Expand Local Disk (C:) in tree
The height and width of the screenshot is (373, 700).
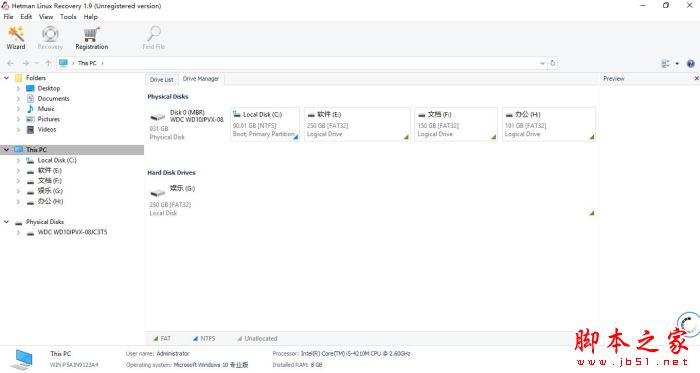tap(18, 160)
